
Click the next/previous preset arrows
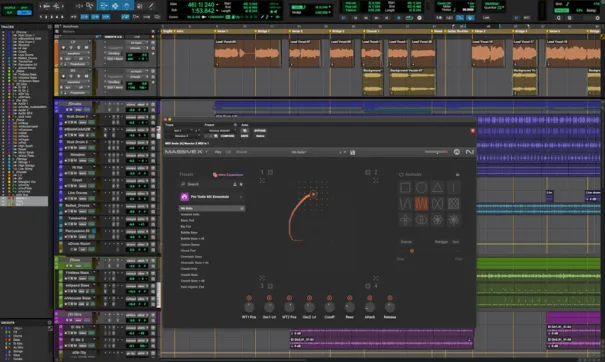click(342, 152)
